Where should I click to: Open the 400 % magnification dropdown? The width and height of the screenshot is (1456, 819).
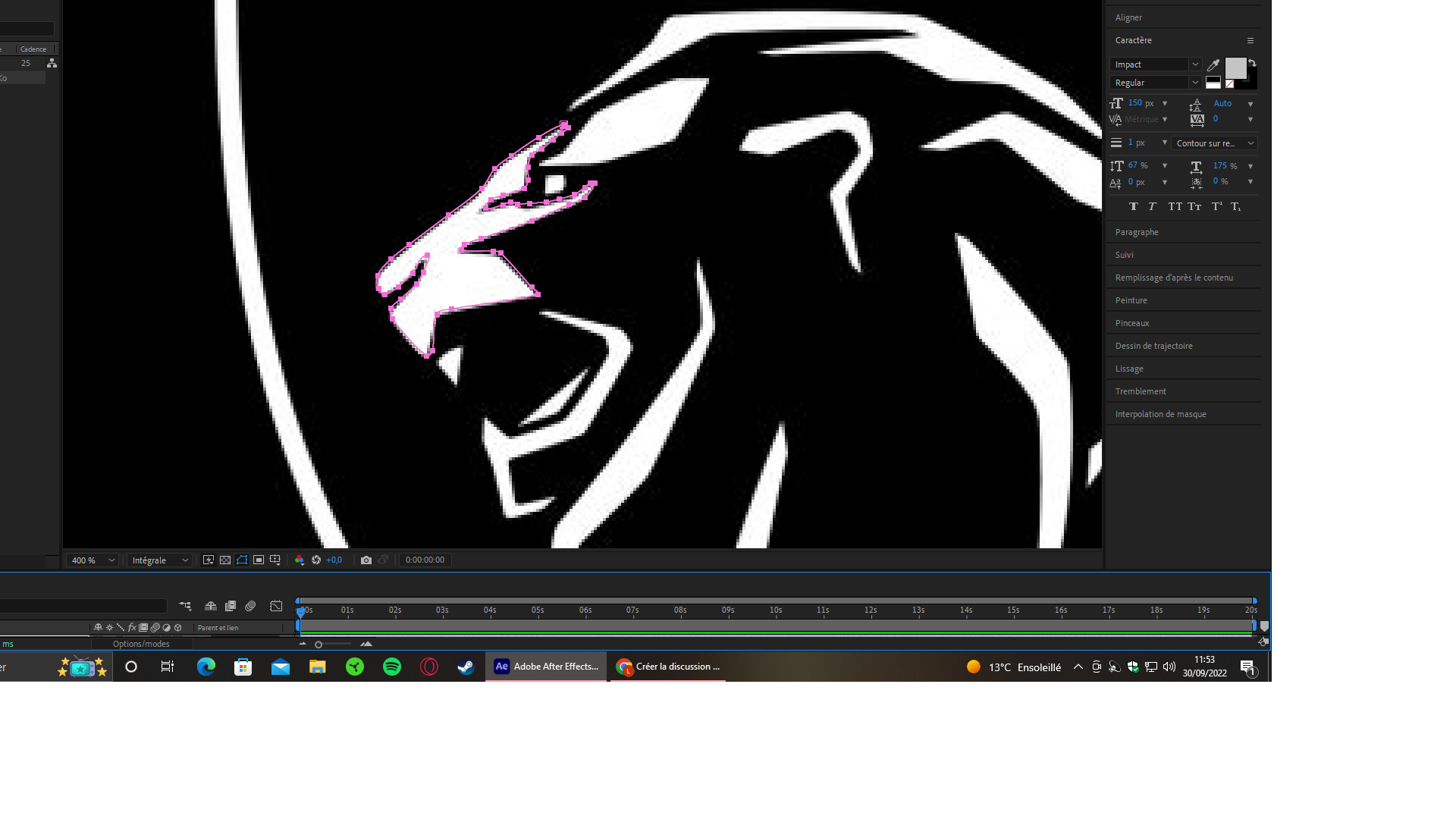(x=93, y=560)
